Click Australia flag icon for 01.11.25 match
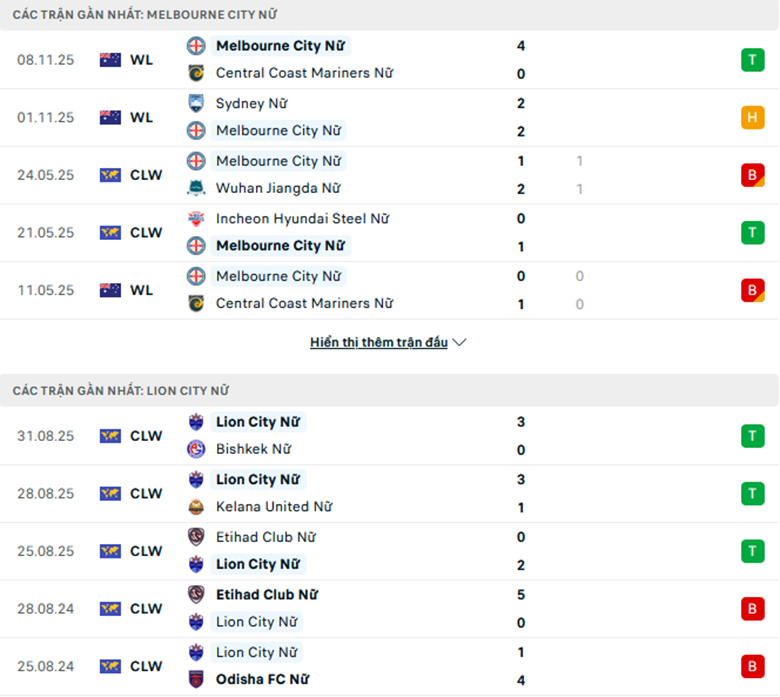The image size is (780, 697). coord(110,117)
